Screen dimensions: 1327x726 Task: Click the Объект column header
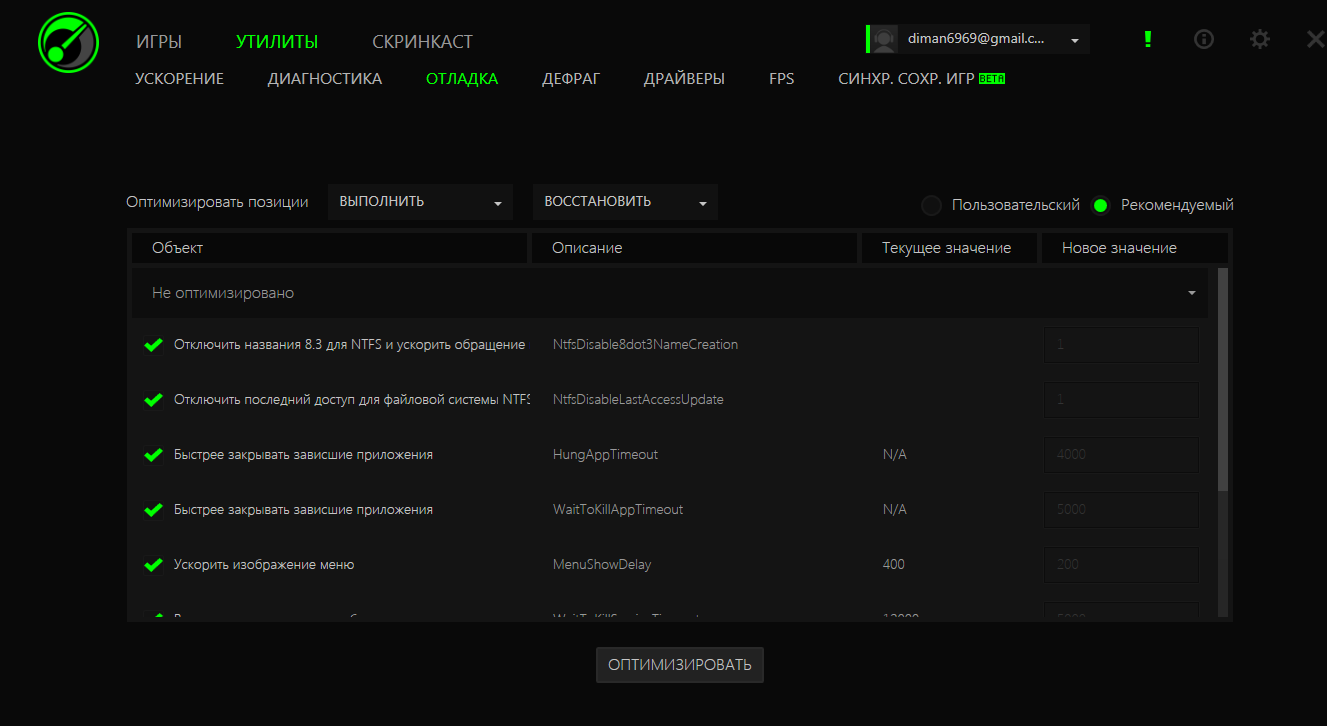(x=329, y=248)
